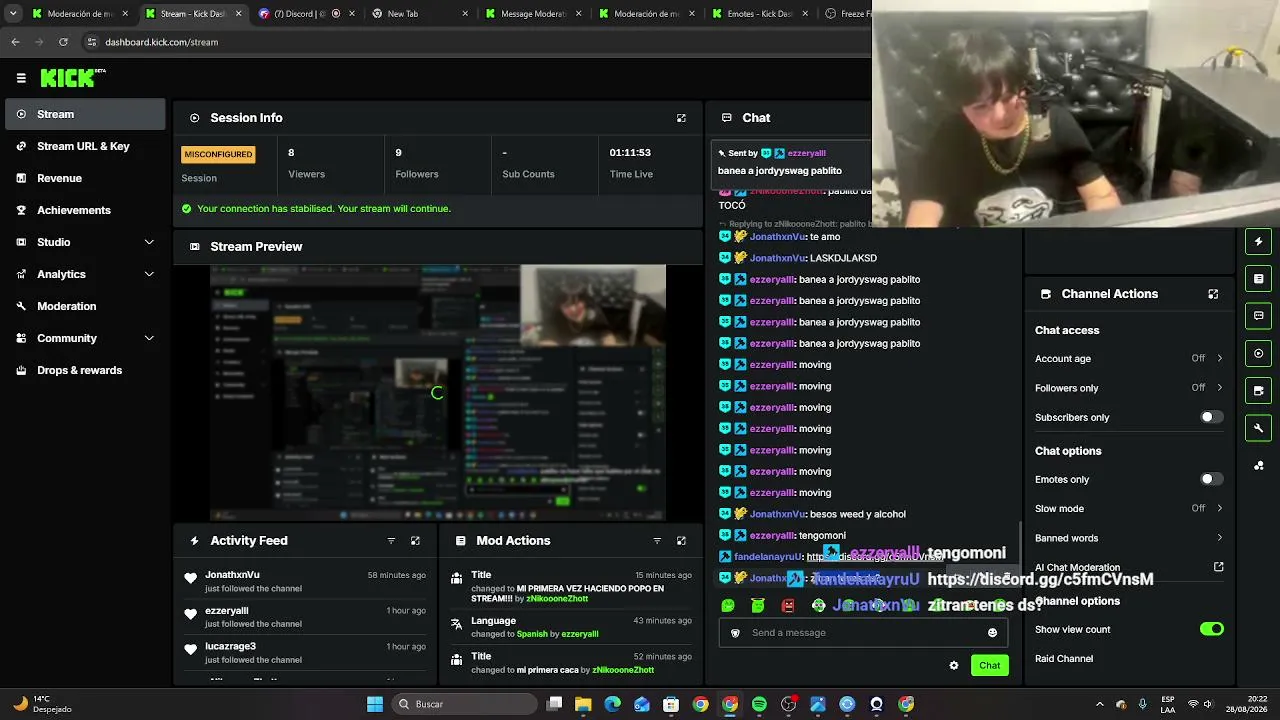Open the browser tab list dropdown

[13, 14]
